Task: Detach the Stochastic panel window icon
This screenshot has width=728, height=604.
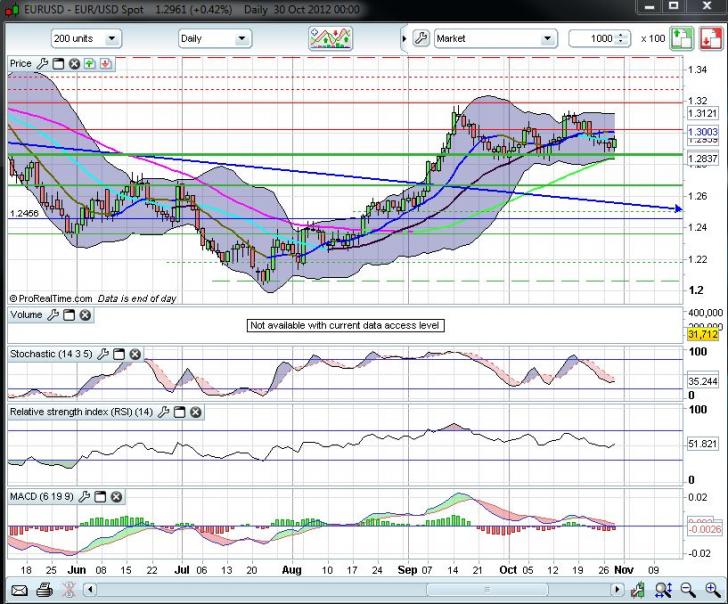Action: (119, 354)
